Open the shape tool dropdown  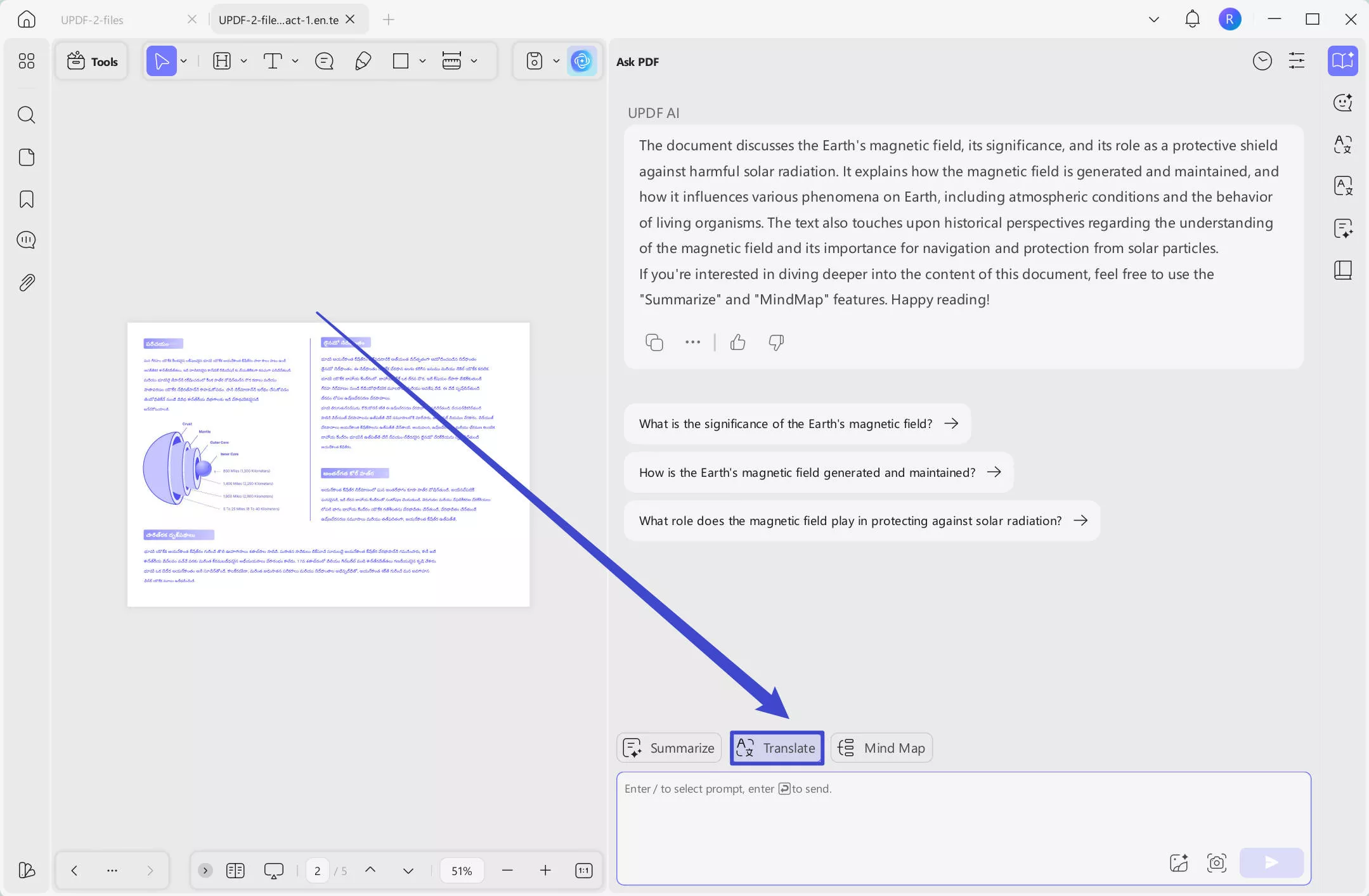click(x=422, y=61)
